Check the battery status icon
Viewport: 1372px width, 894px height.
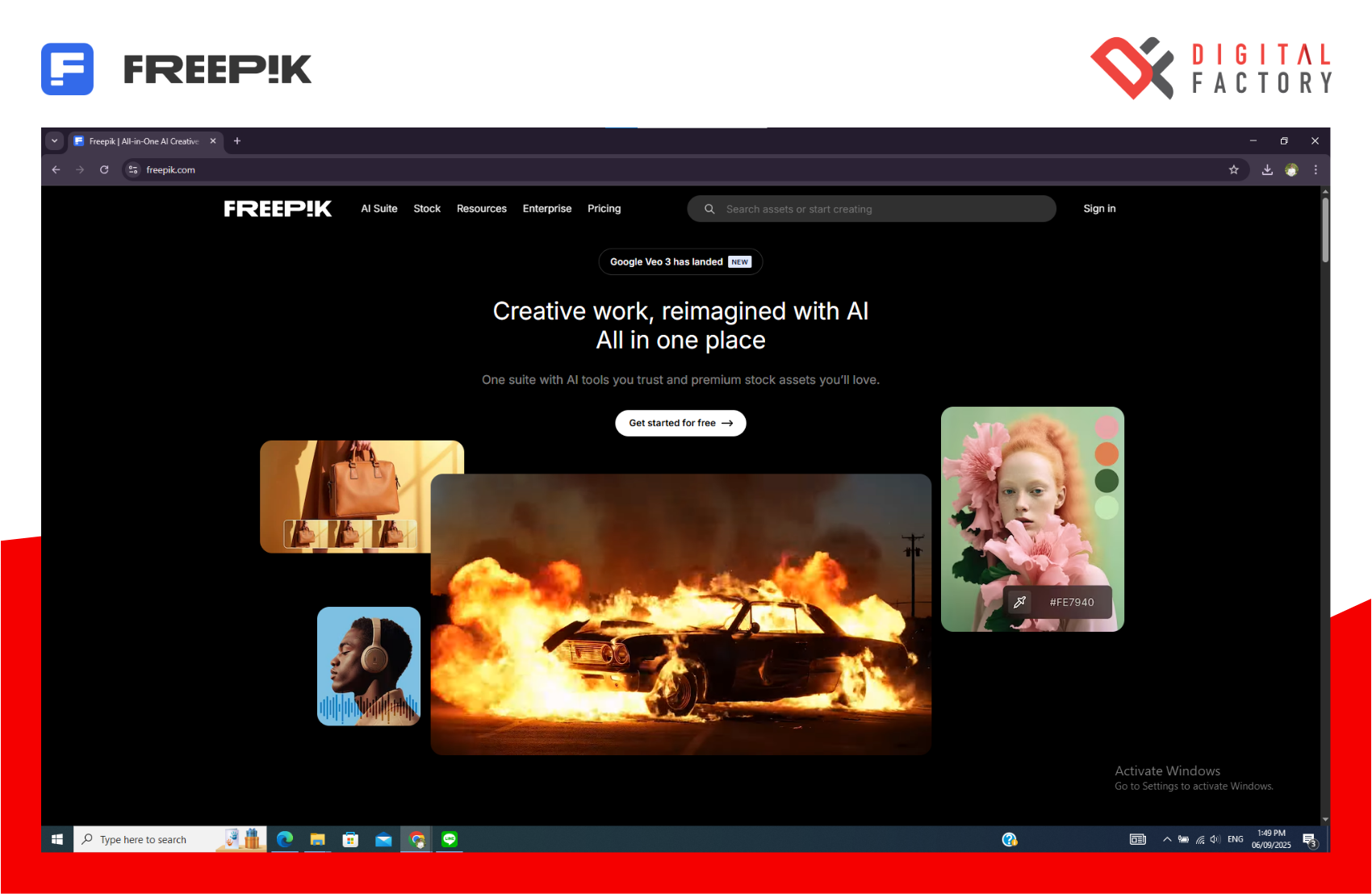[1183, 839]
